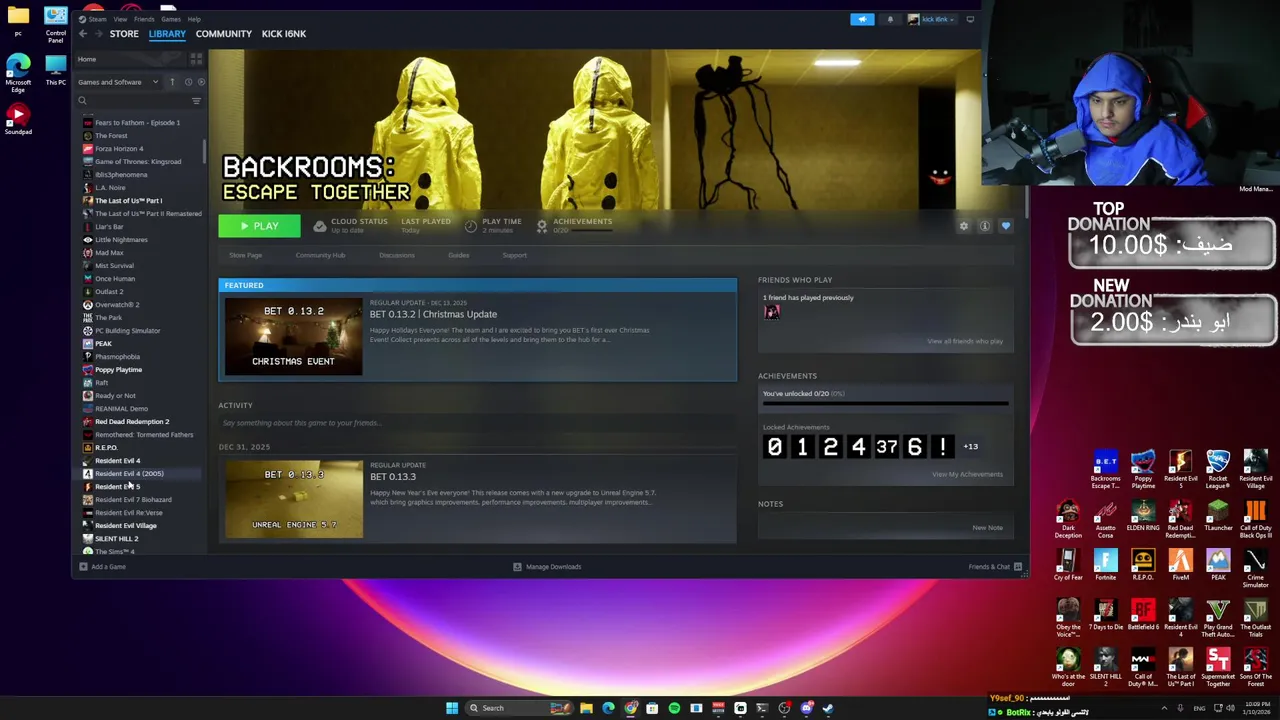The image size is (1280, 720).
Task: Open friend avatar under Friends Who Play
Action: coord(771,312)
